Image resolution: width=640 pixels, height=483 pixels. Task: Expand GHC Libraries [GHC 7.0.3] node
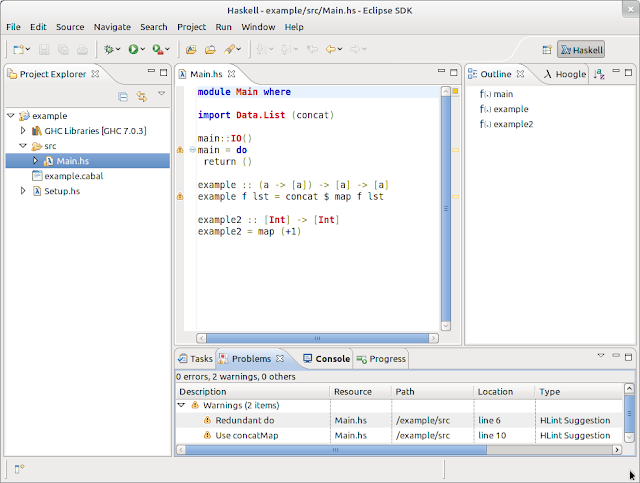tap(23, 131)
